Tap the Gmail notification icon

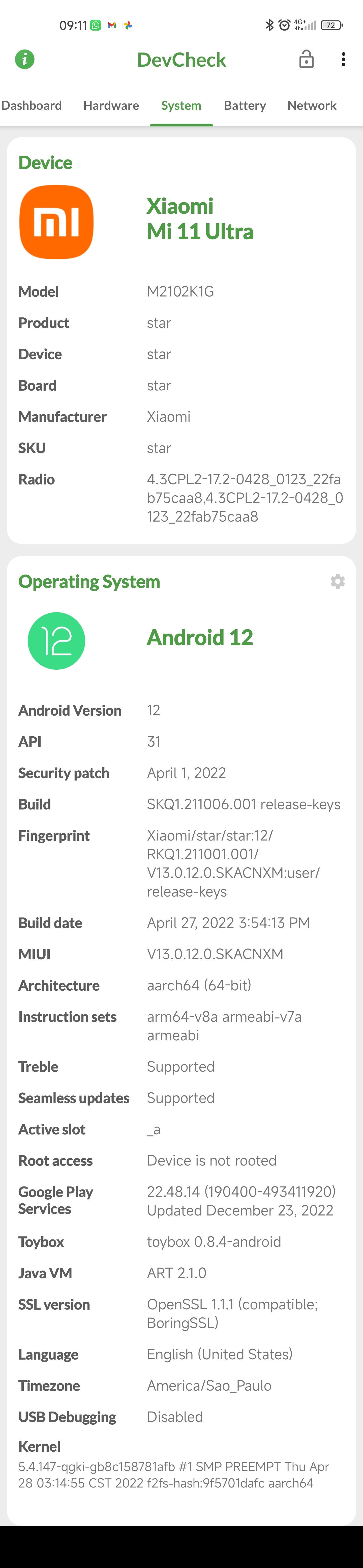point(111,25)
